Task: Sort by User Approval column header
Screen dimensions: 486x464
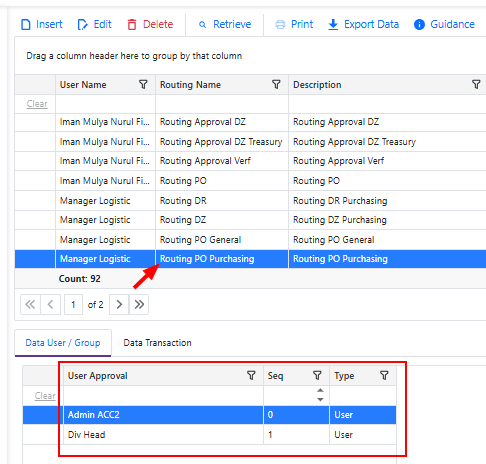Action: point(98,376)
